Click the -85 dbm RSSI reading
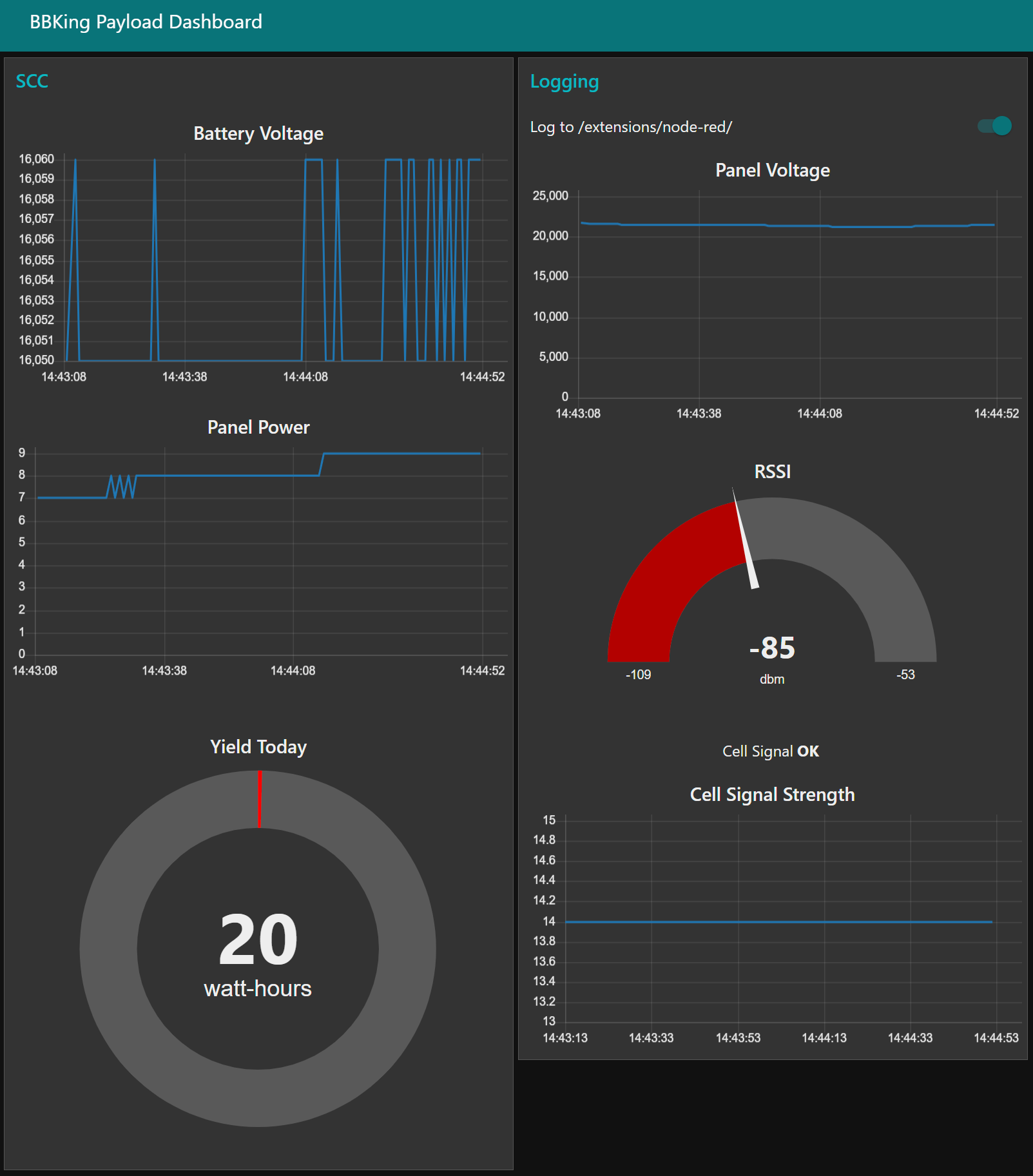This screenshot has height=1176, width=1033. (x=772, y=648)
